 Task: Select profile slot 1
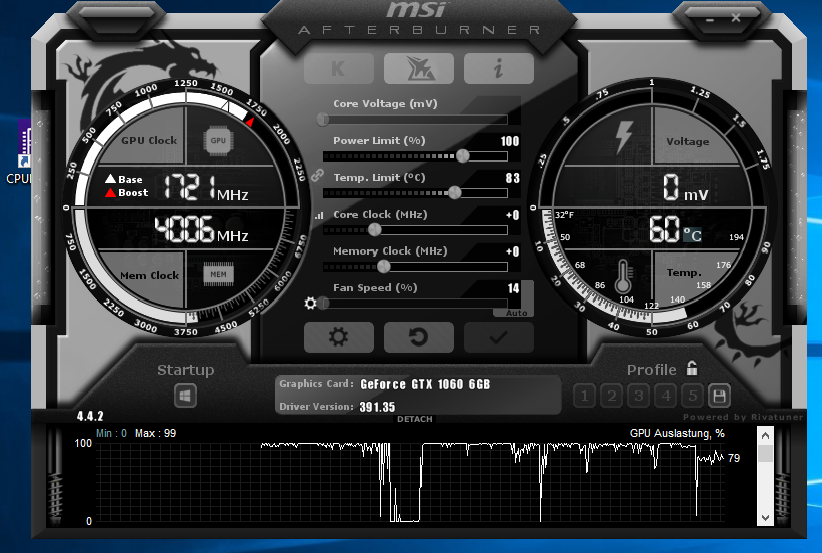point(584,396)
